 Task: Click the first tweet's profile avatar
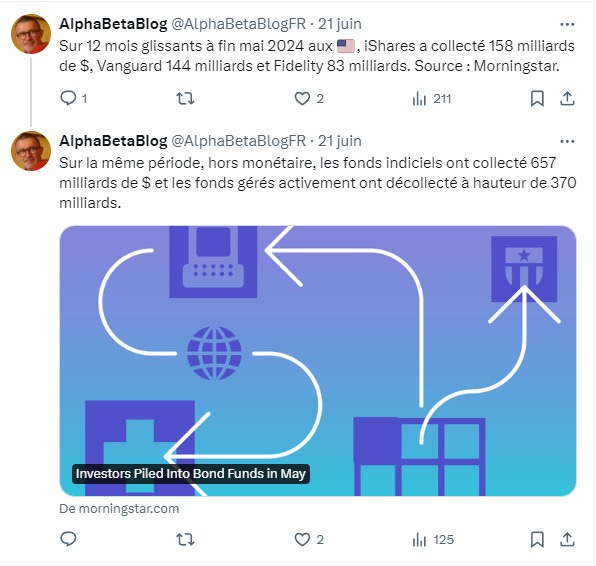pyautogui.click(x=31, y=34)
